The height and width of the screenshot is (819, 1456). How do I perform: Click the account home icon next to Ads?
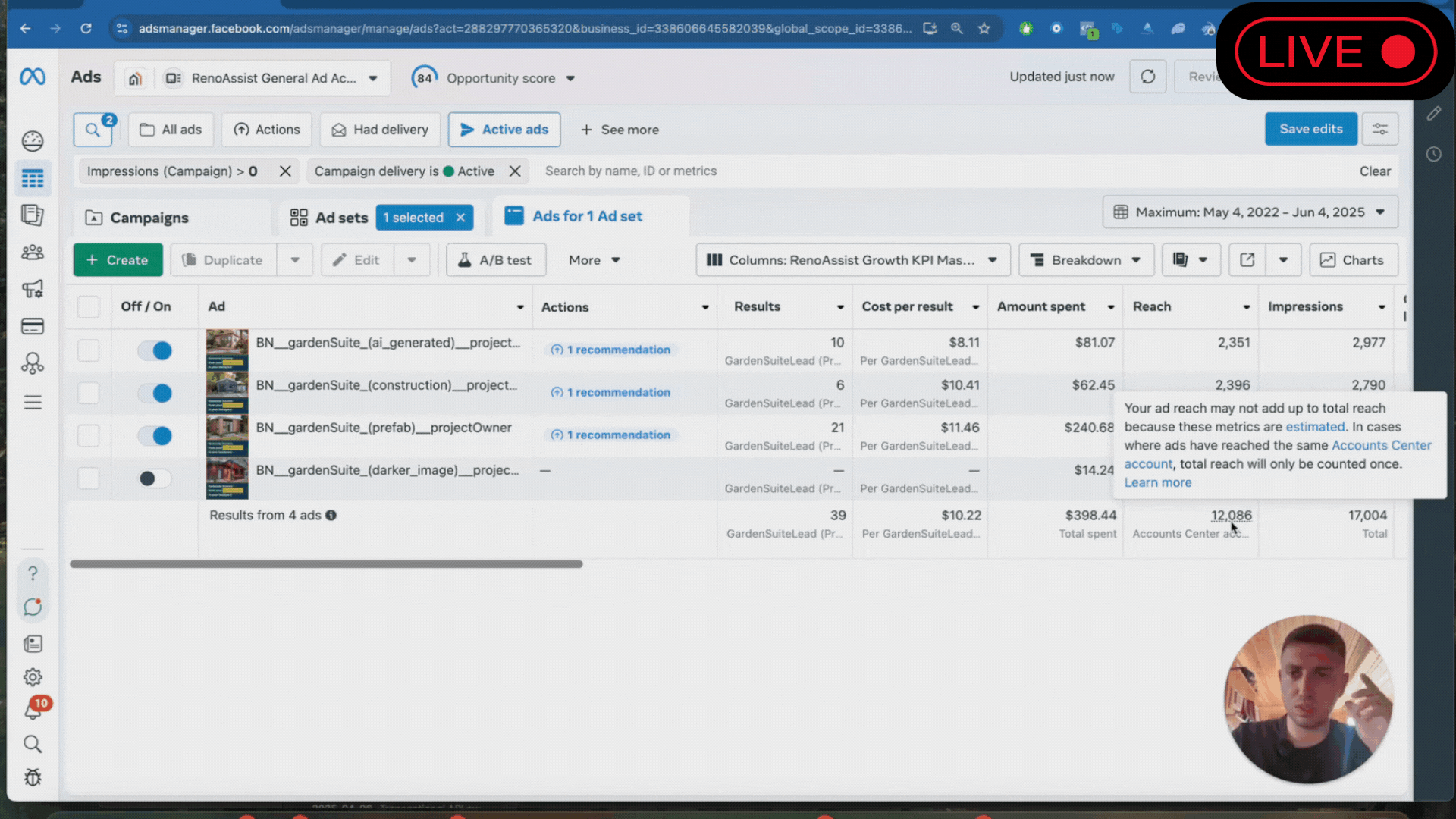[x=135, y=78]
